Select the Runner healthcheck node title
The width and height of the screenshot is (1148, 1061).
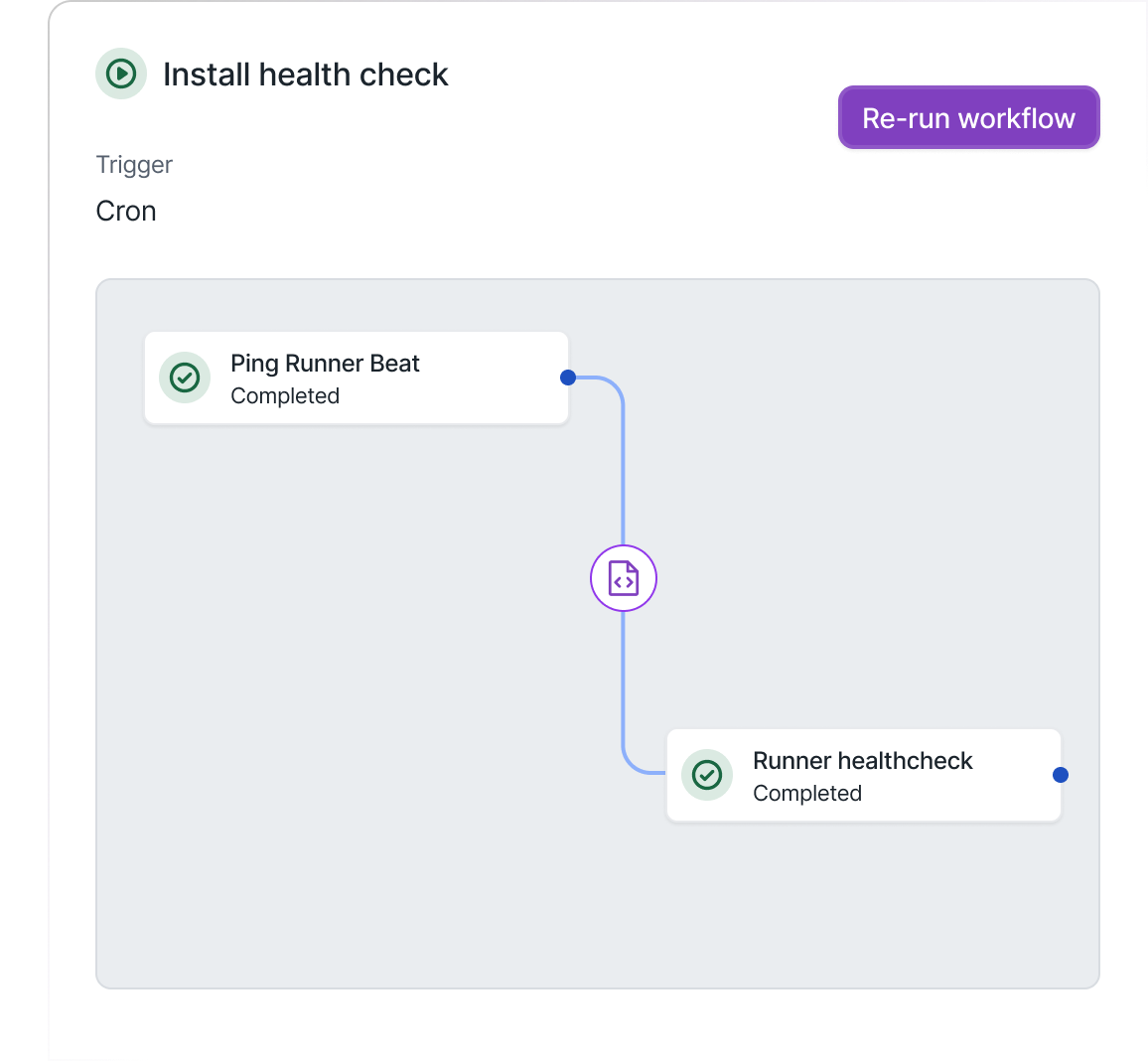point(862,761)
